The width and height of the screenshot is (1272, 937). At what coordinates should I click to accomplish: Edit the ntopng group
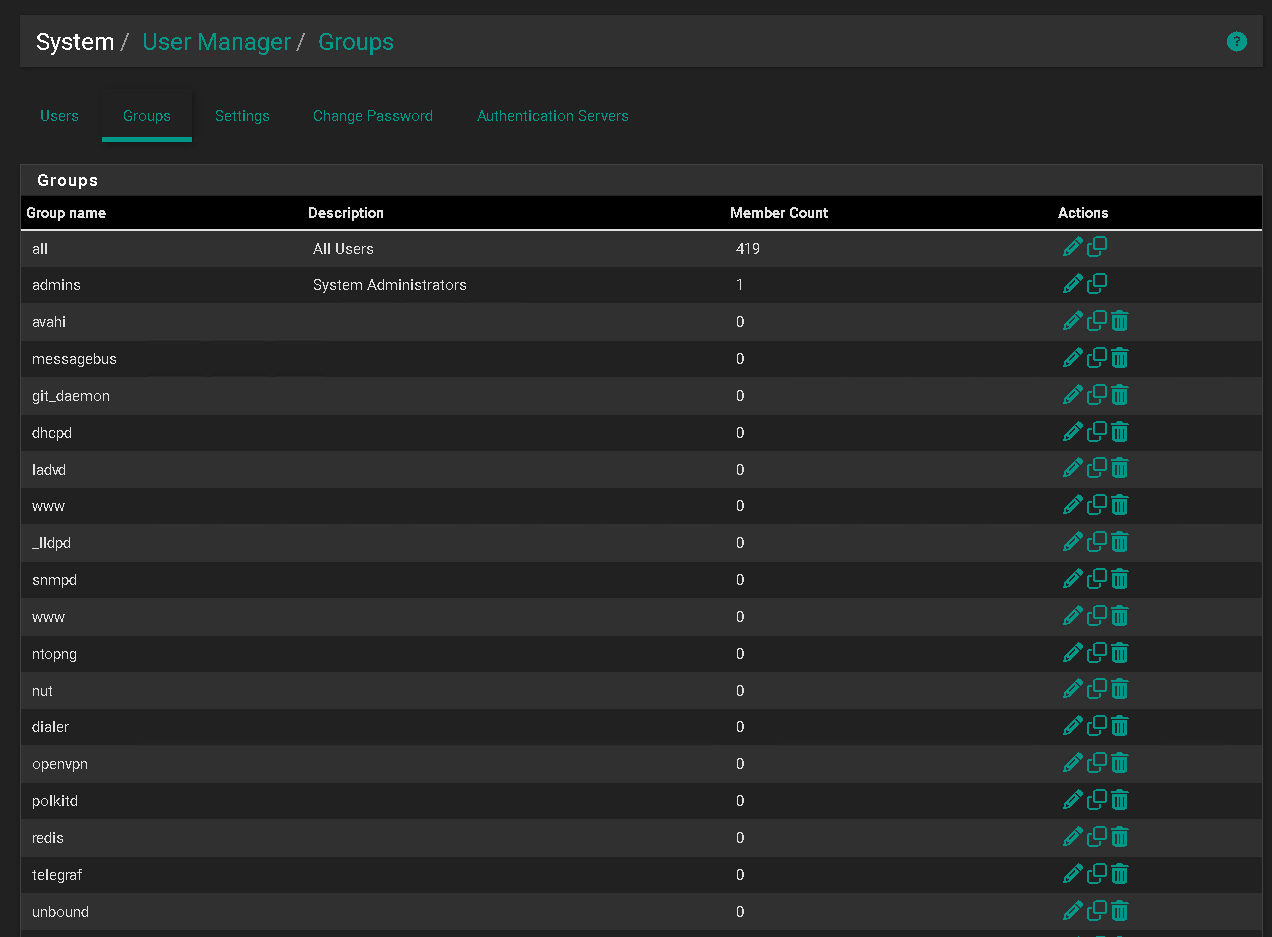pos(1073,653)
